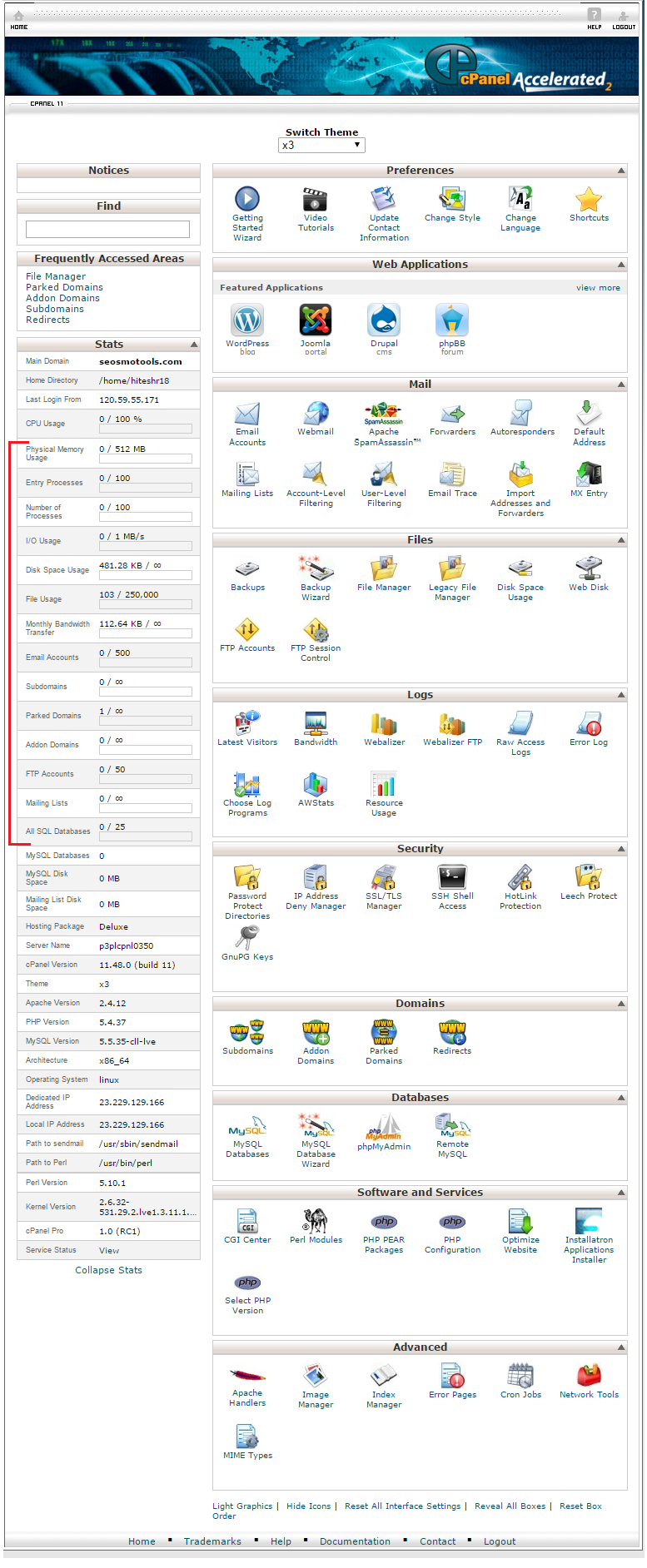647x1568 pixels.
Task: Open the Switch Theme dropdown
Action: pyautogui.click(x=321, y=145)
